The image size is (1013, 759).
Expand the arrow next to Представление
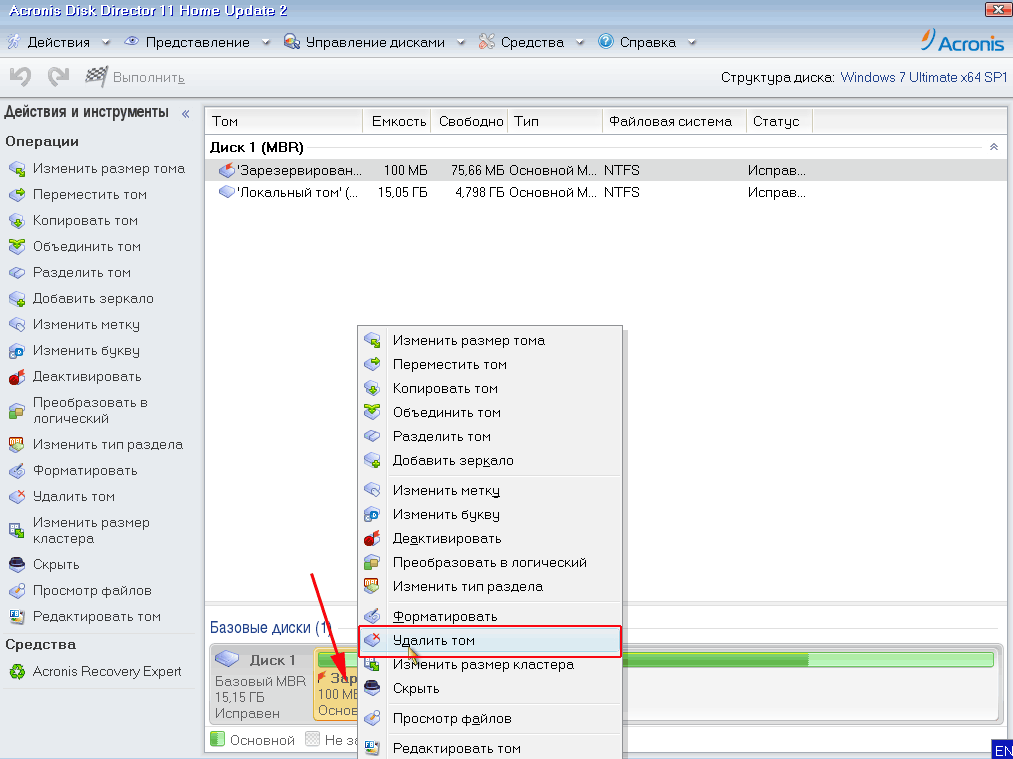pos(266,43)
